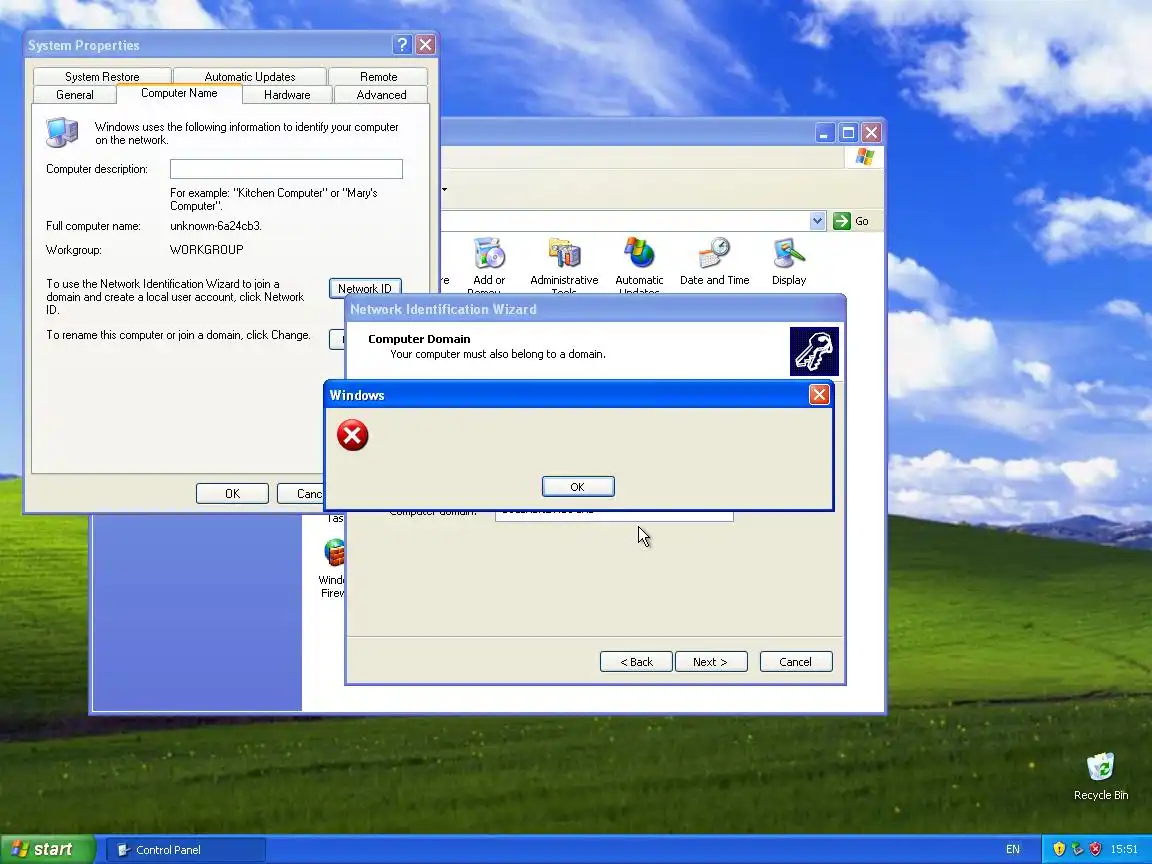Viewport: 1152px width, 864px height.
Task: Click the System Properties help button
Action: pyautogui.click(x=402, y=45)
